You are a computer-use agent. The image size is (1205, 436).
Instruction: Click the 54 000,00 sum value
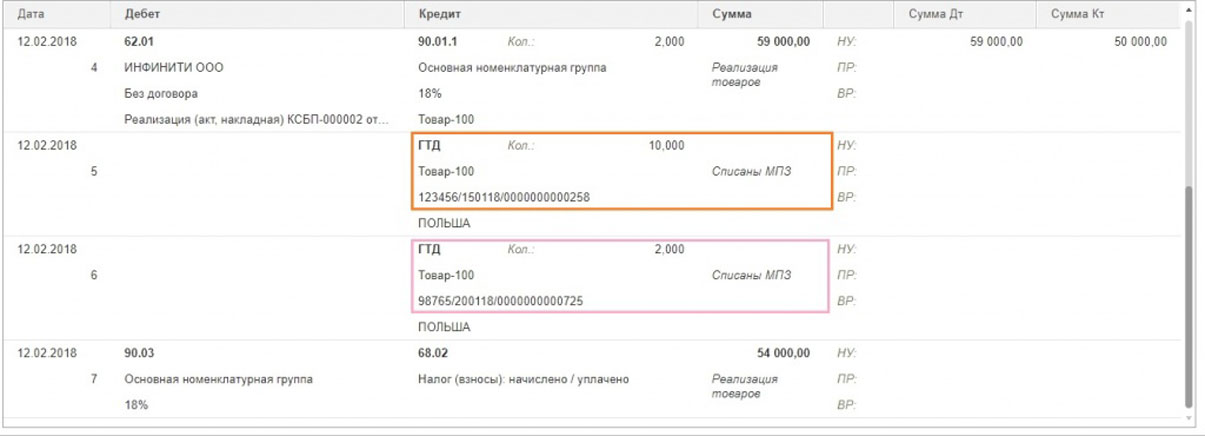coord(781,353)
